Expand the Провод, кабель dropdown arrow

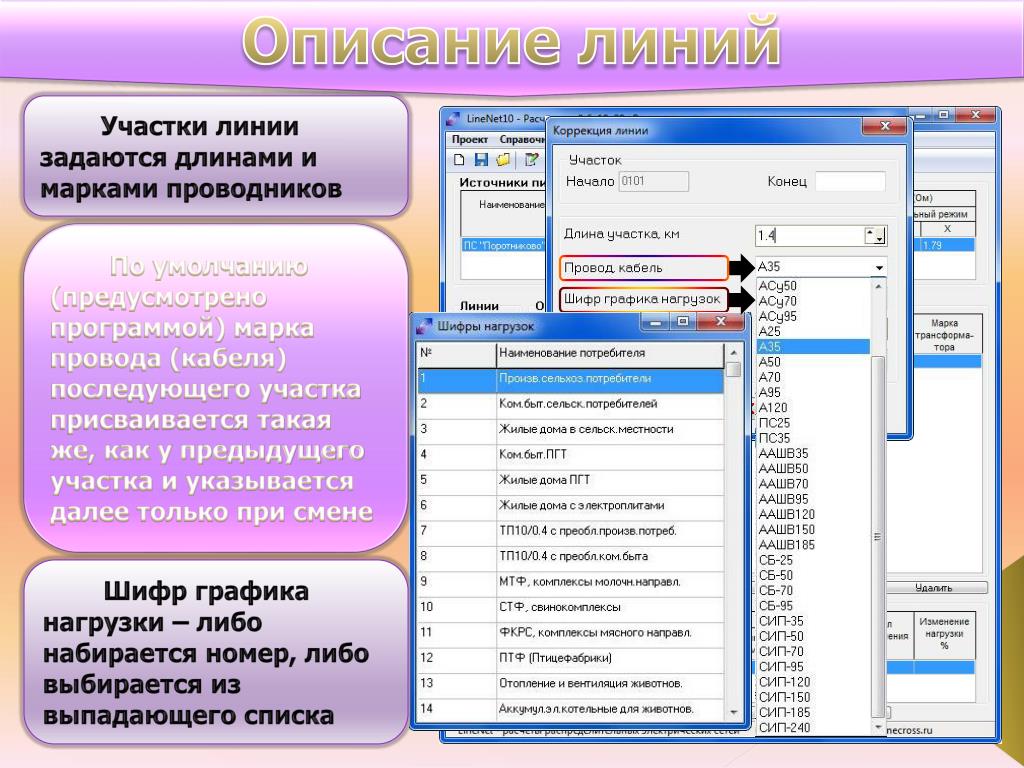879,267
